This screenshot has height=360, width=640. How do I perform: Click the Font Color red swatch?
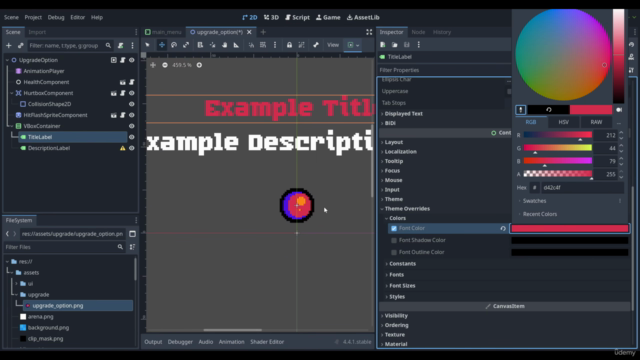point(569,229)
